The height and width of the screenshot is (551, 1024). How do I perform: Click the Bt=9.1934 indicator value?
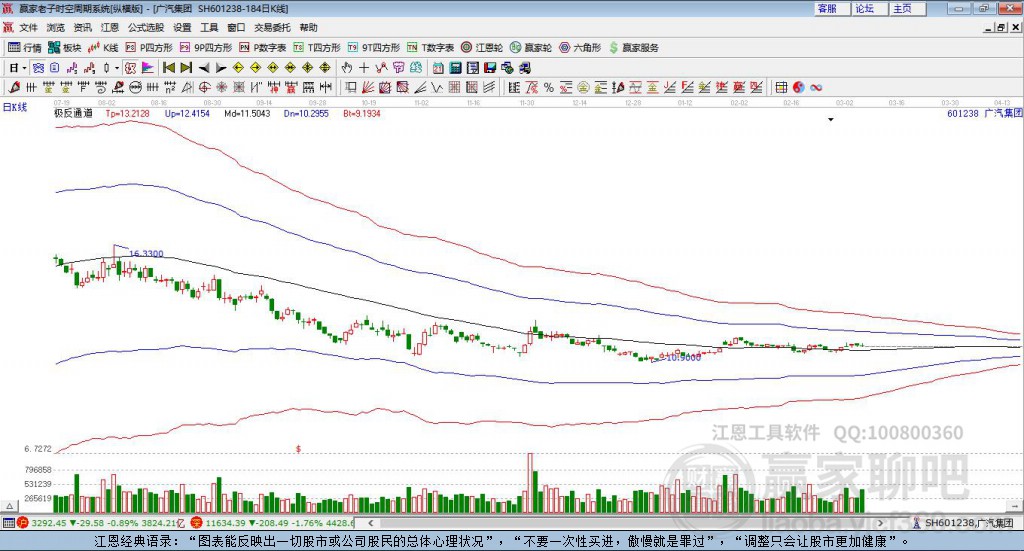pos(362,114)
